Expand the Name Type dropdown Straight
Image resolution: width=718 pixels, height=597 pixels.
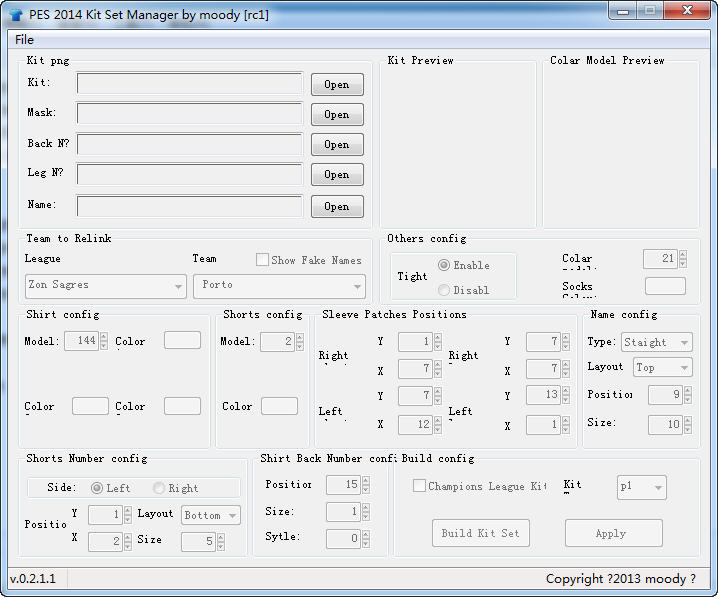(x=657, y=342)
